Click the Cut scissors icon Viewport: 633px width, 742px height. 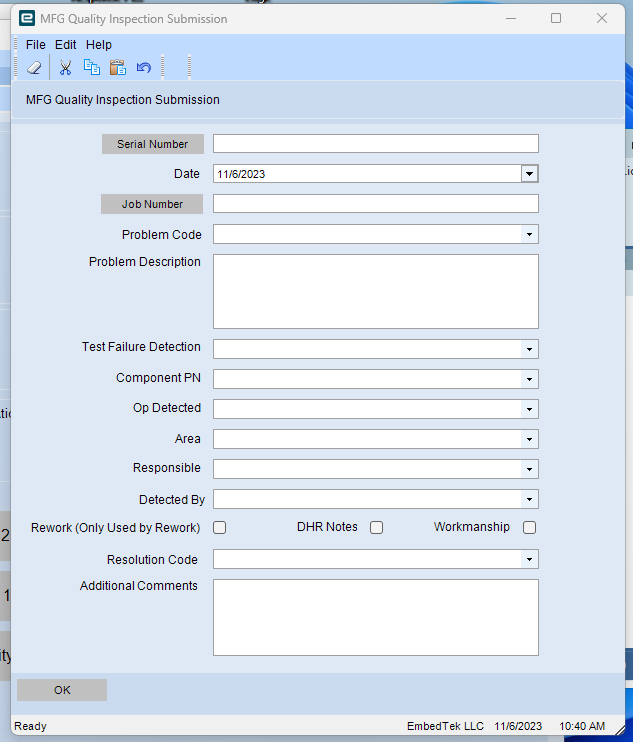[x=65, y=68]
